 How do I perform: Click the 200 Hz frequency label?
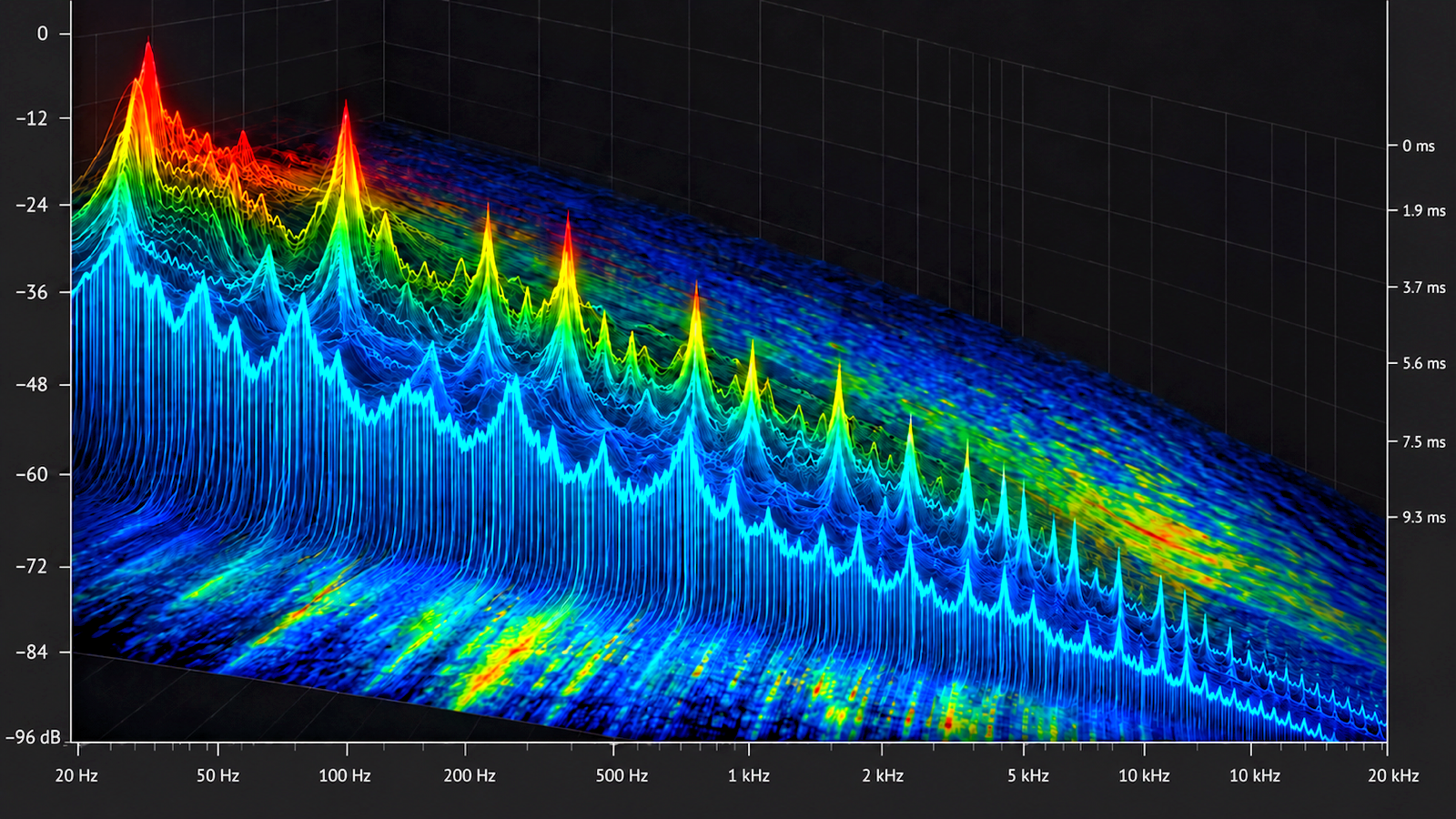[x=470, y=775]
